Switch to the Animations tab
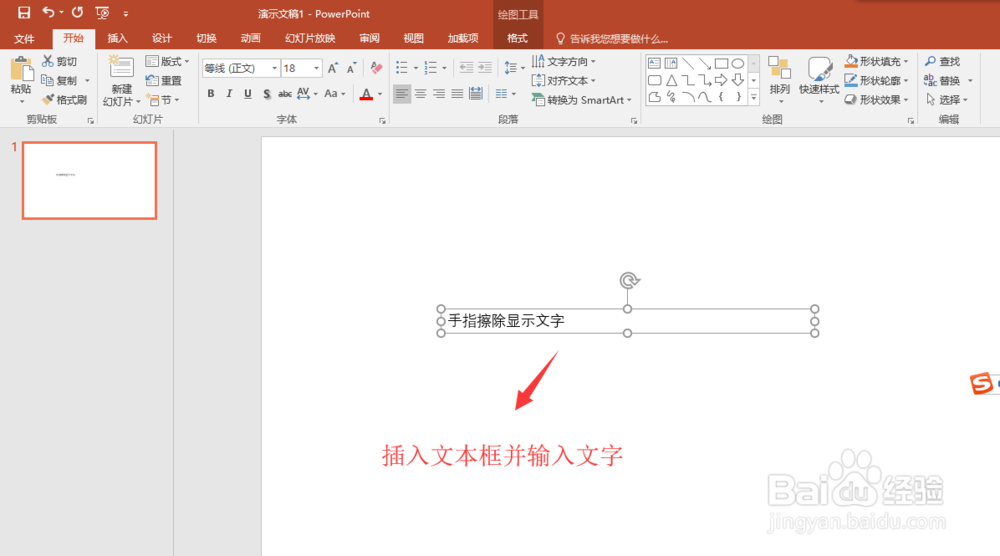Screen dimensions: 1000x556 click(250, 38)
